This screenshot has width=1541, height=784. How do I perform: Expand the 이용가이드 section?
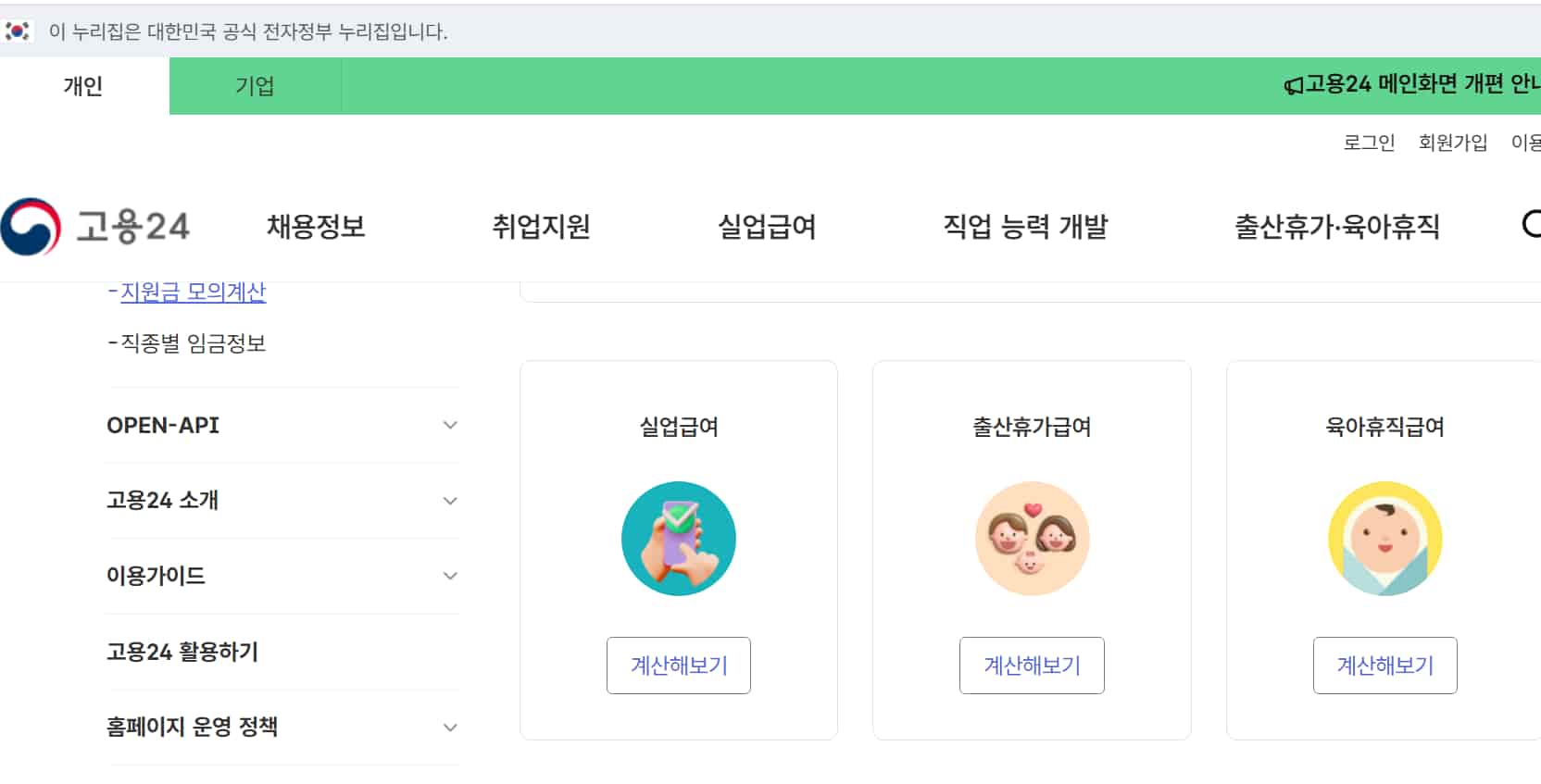point(450,575)
